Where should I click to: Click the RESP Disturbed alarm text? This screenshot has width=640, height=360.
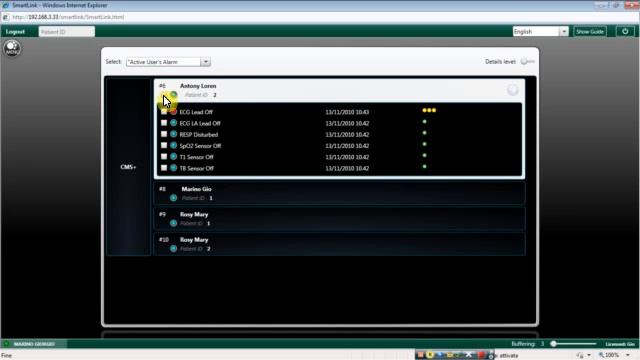pyautogui.click(x=199, y=135)
